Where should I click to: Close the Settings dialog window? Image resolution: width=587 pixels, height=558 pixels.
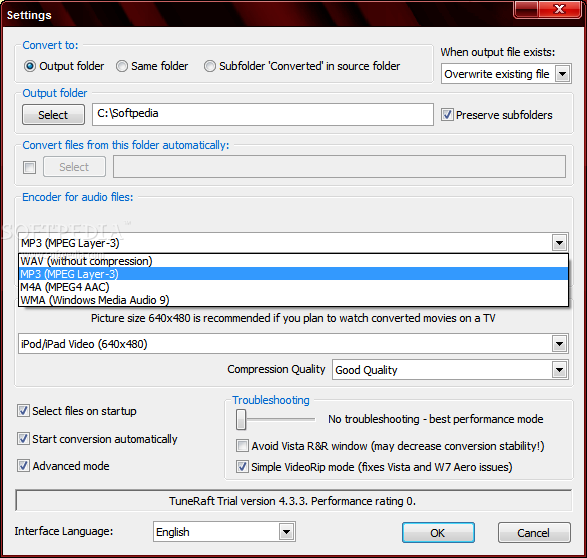click(560, 9)
